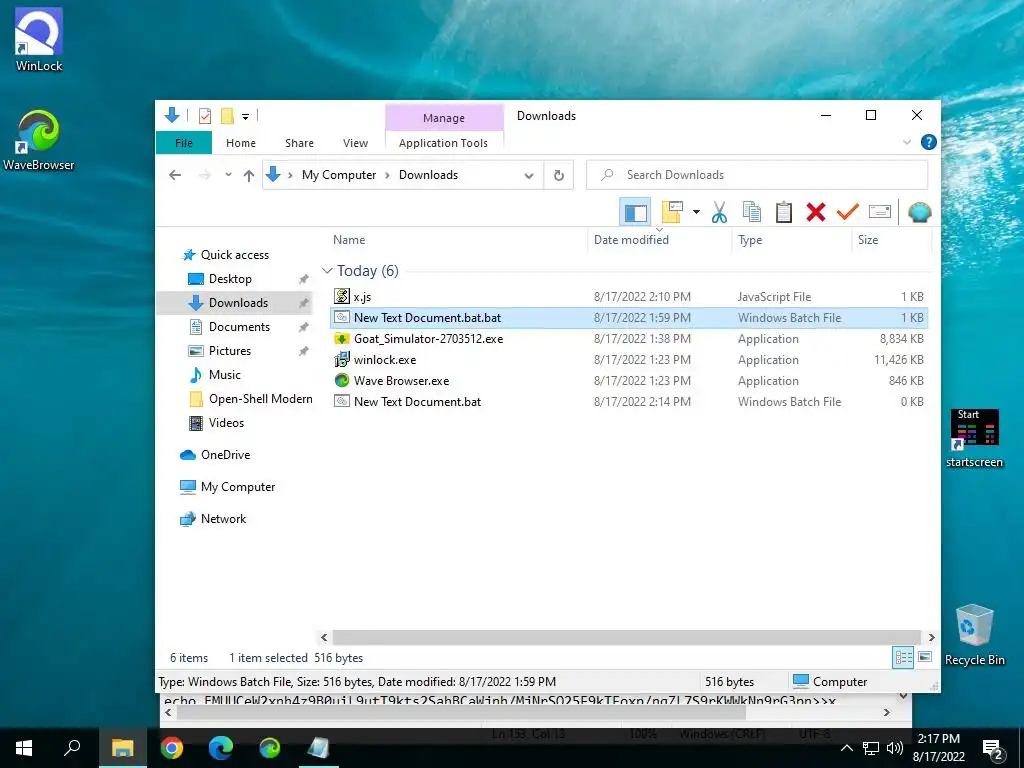Click My Computer in the address breadcrumb
This screenshot has width=1024, height=768.
click(339, 175)
